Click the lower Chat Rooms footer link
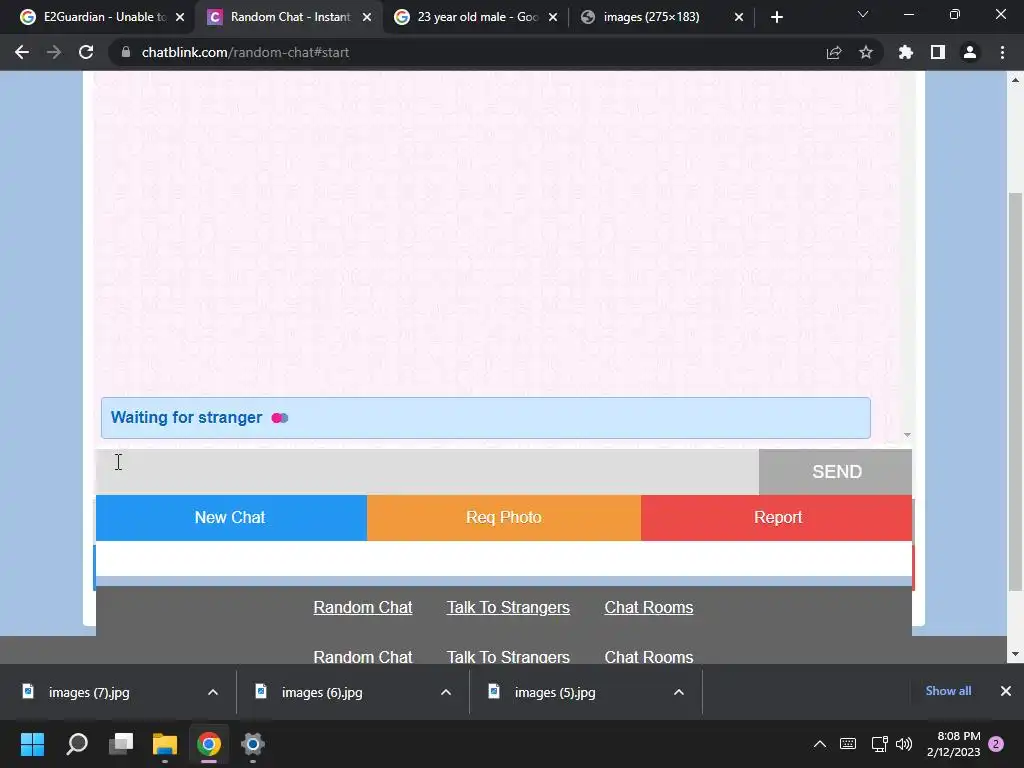Image resolution: width=1024 pixels, height=768 pixels. 648,656
